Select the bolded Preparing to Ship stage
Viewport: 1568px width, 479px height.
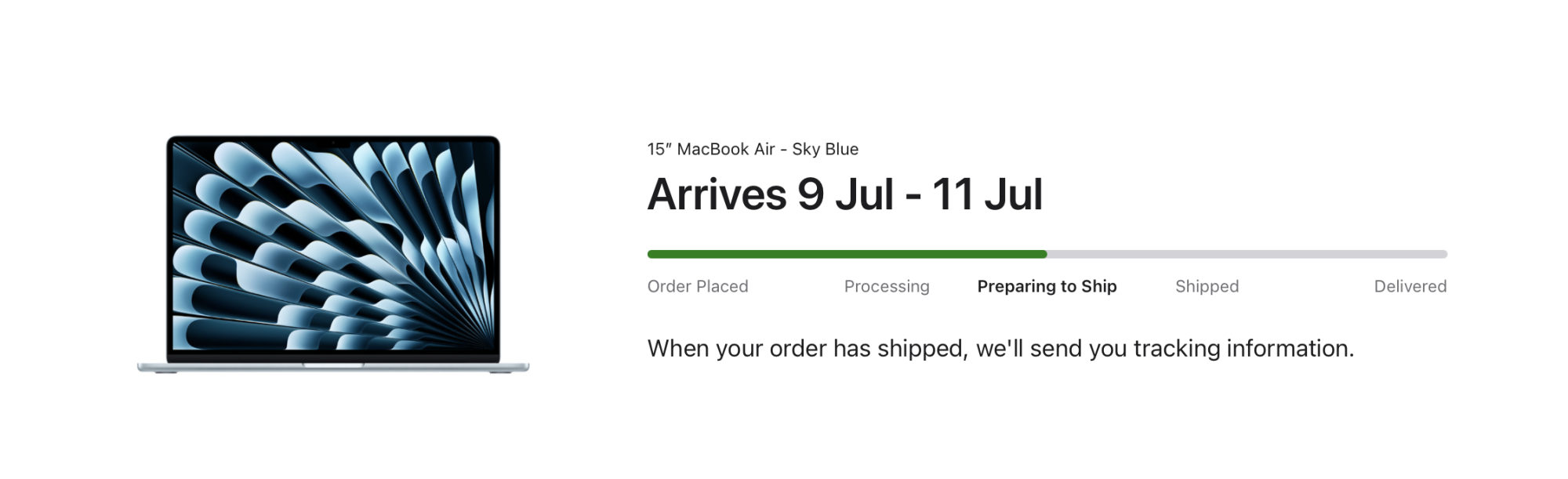click(x=1047, y=286)
